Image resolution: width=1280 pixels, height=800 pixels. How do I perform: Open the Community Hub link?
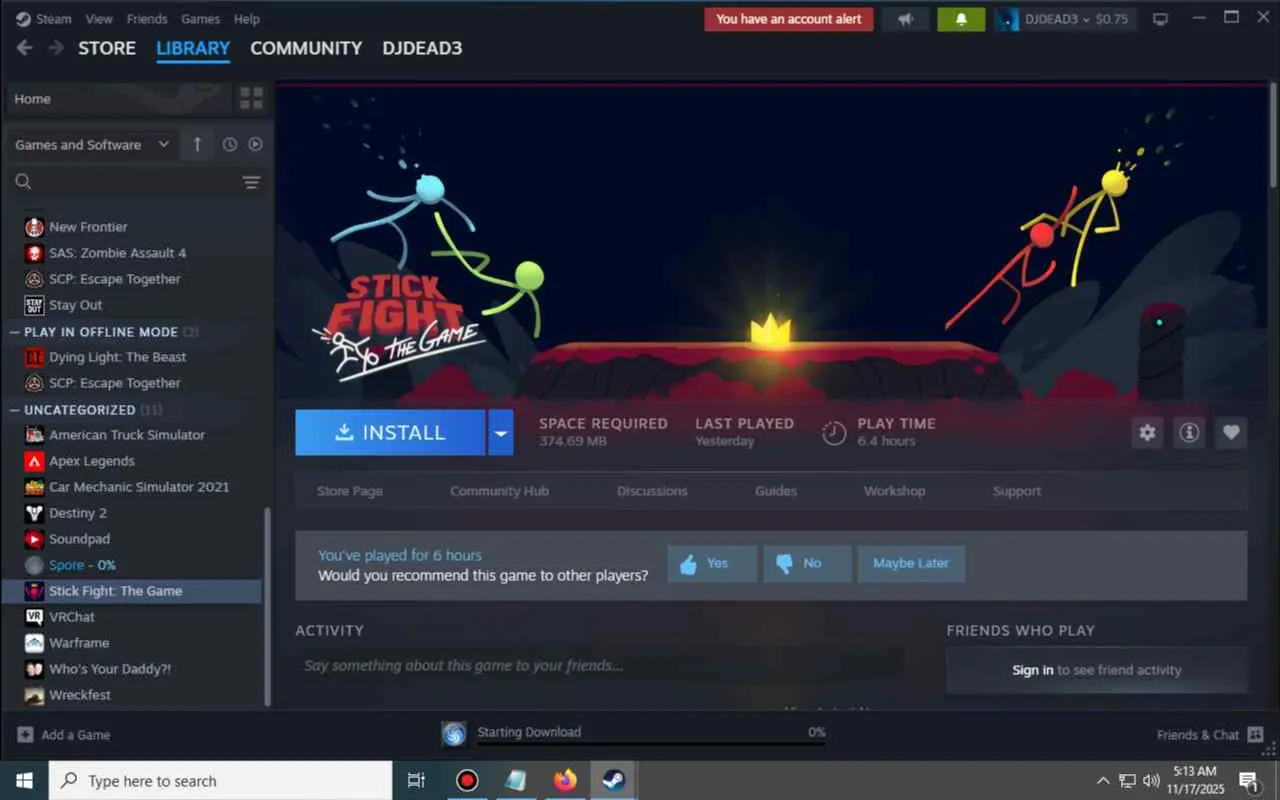coord(499,491)
